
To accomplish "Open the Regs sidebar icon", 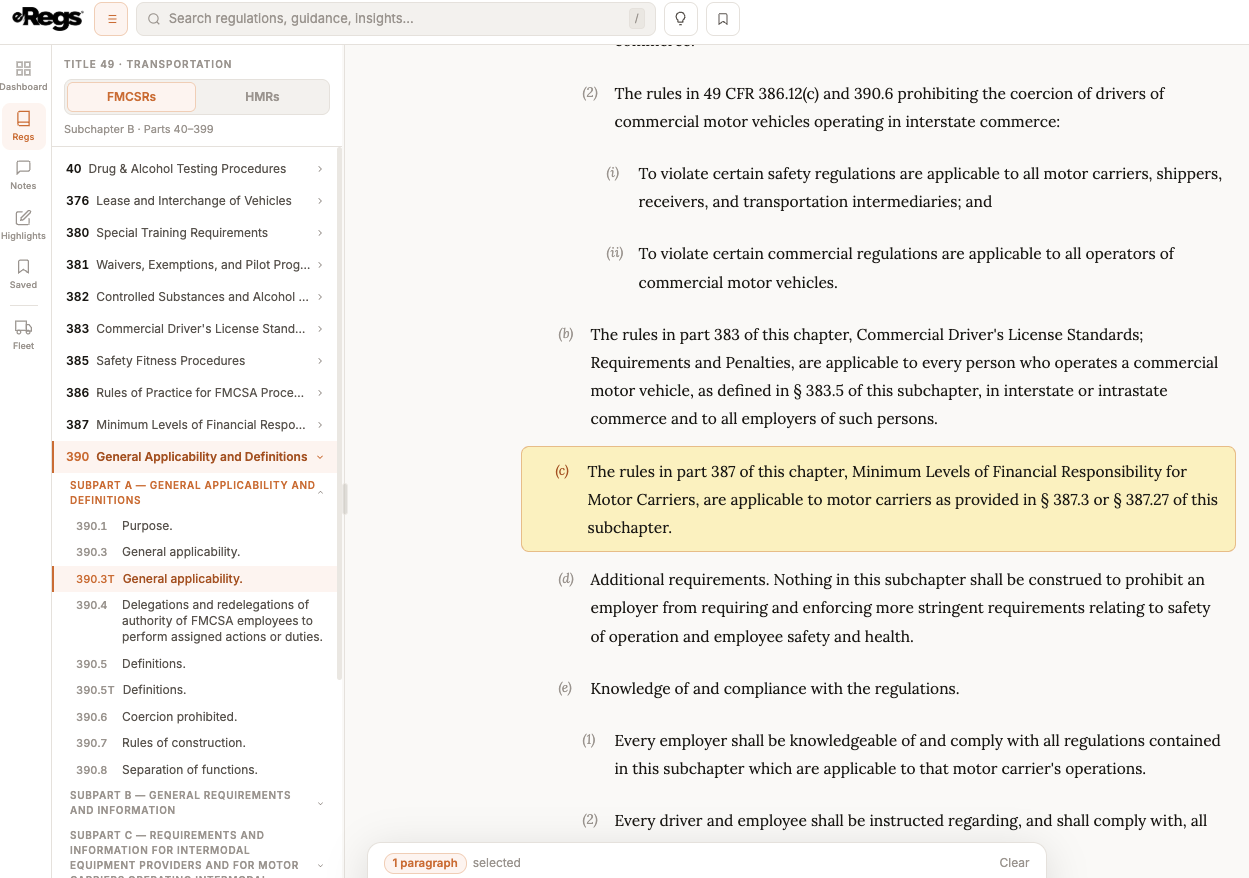I will coord(23,126).
